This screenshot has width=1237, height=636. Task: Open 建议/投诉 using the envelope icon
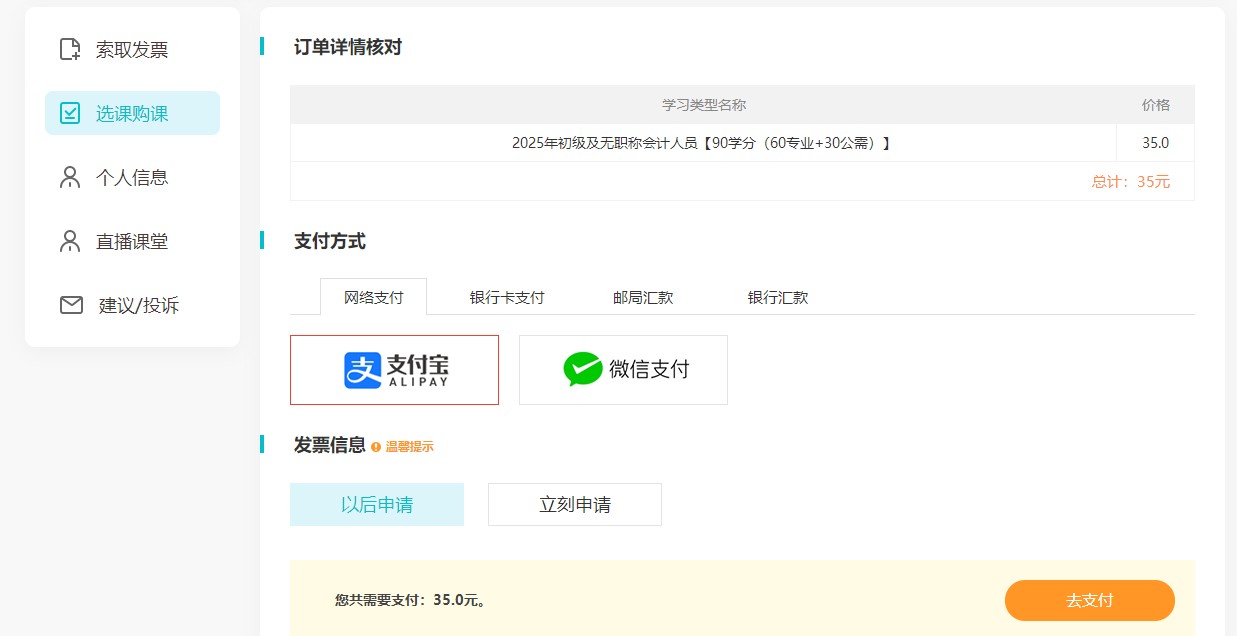click(x=70, y=305)
